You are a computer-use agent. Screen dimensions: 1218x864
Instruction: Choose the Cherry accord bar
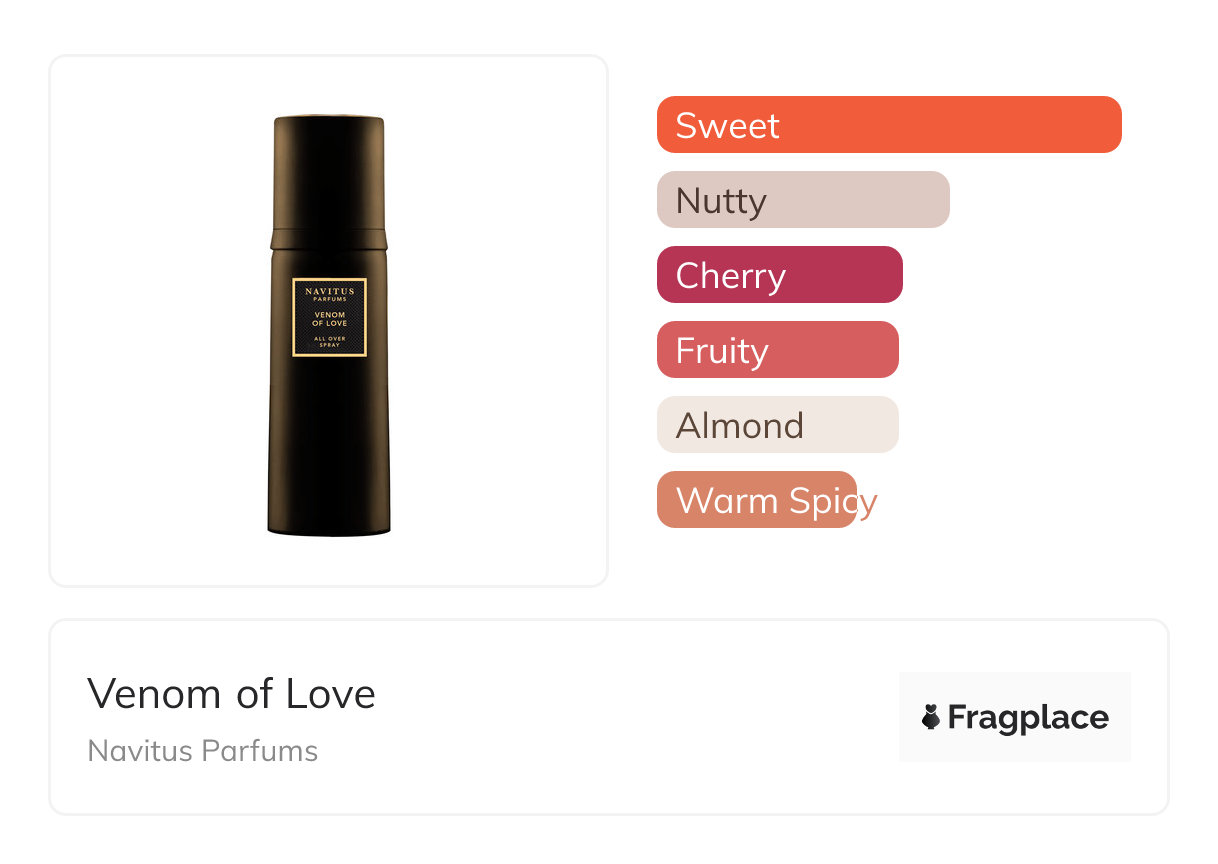780,275
